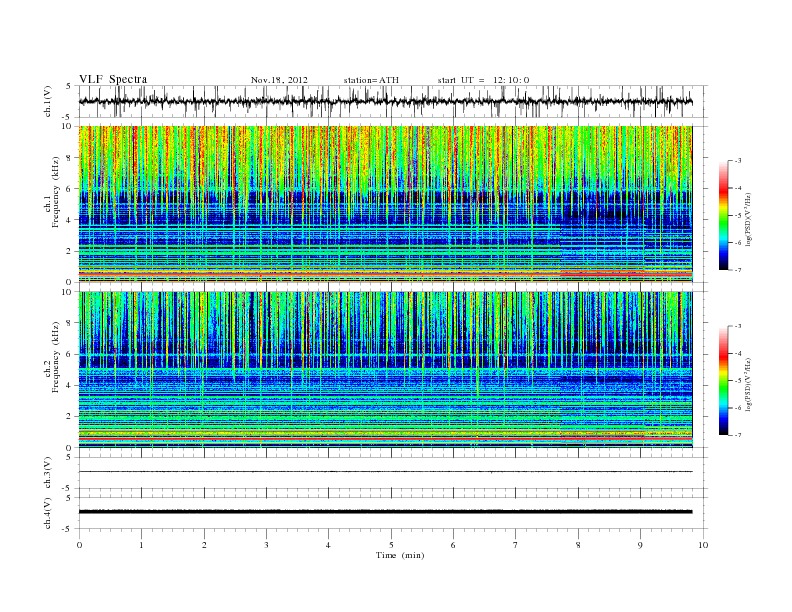Screen dimensions: 792x612
Task: Click time axis tick label "2"
Action: (204, 545)
